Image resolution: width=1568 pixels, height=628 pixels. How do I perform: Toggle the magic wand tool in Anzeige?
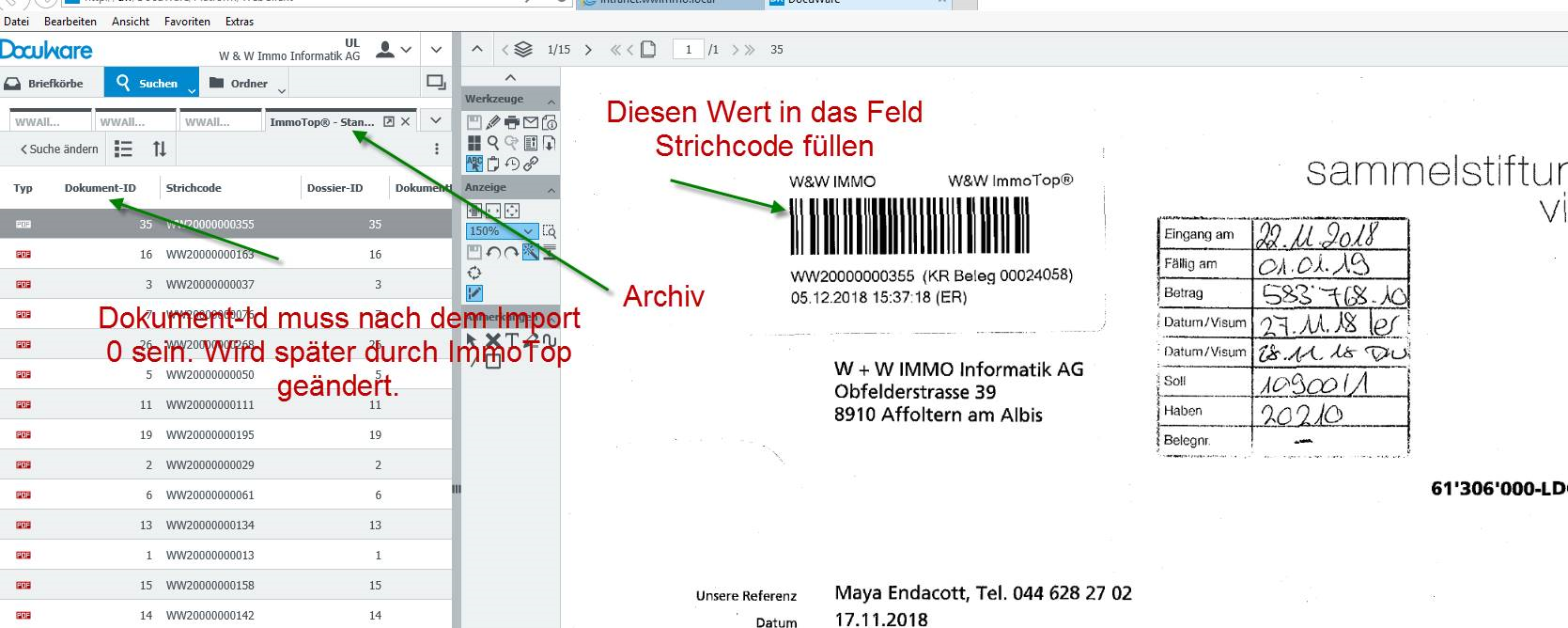(x=531, y=252)
